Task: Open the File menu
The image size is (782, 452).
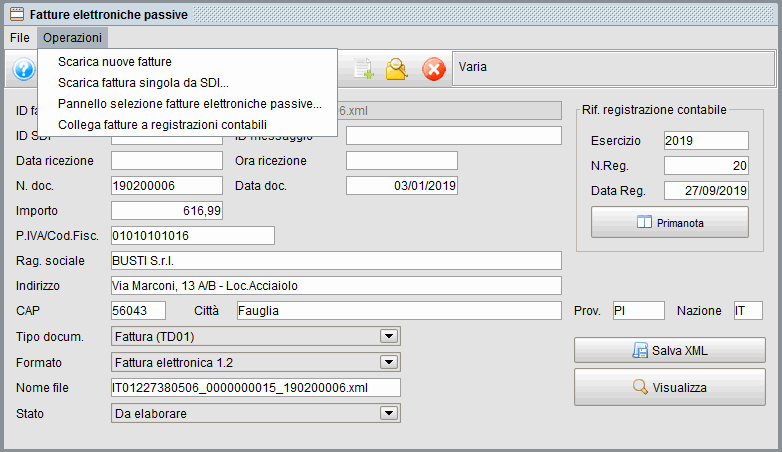Action: [x=20, y=37]
